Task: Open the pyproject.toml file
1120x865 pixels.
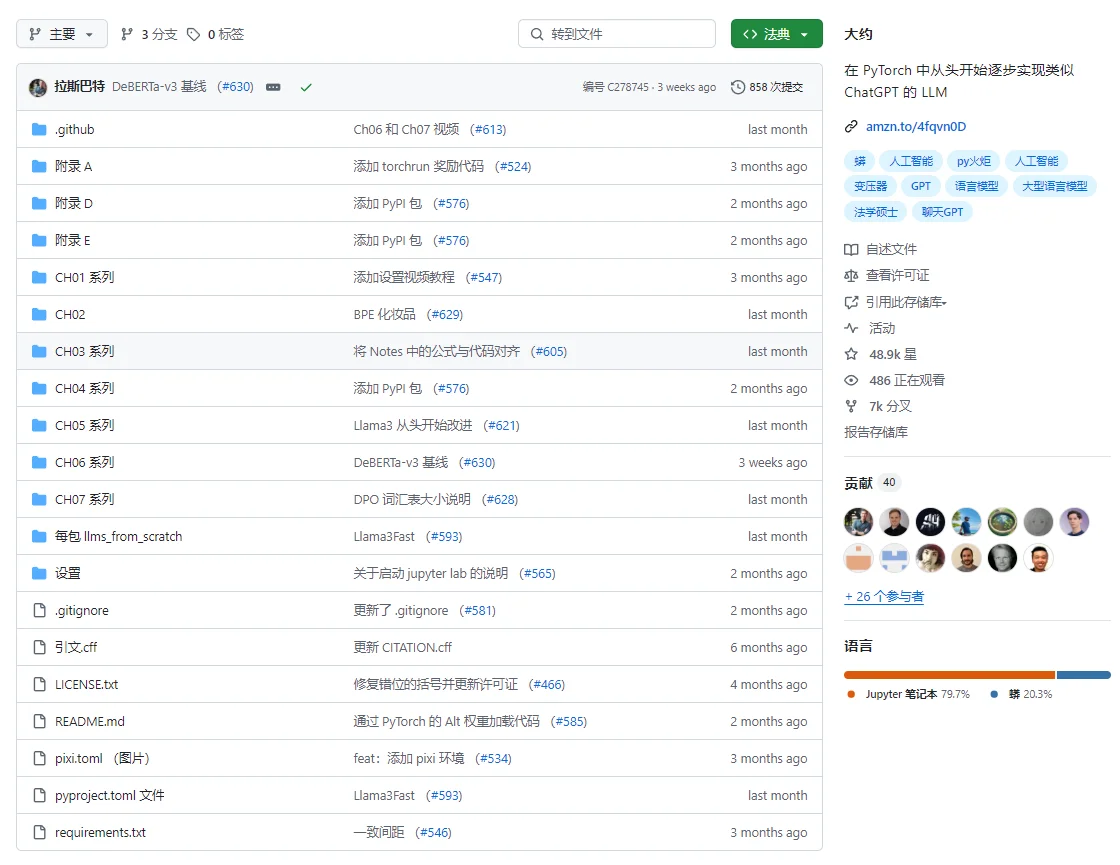Action: [x=109, y=796]
